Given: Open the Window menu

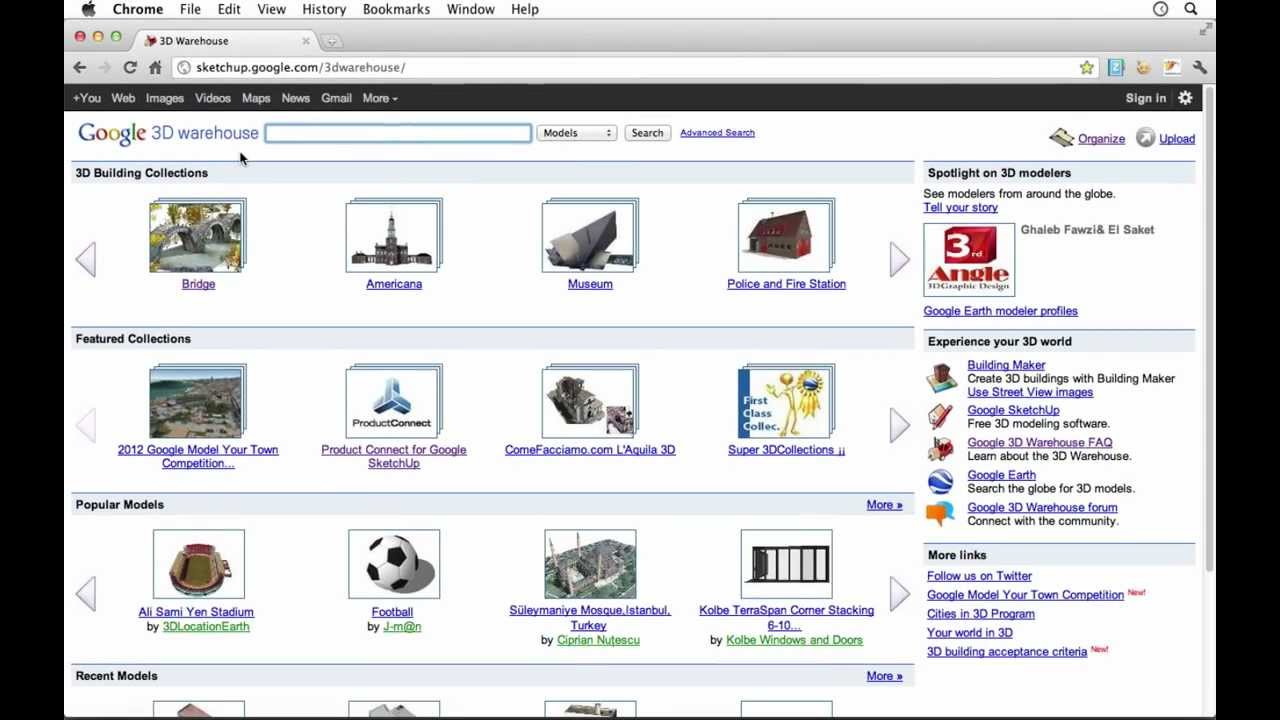Looking at the screenshot, I should point(470,9).
